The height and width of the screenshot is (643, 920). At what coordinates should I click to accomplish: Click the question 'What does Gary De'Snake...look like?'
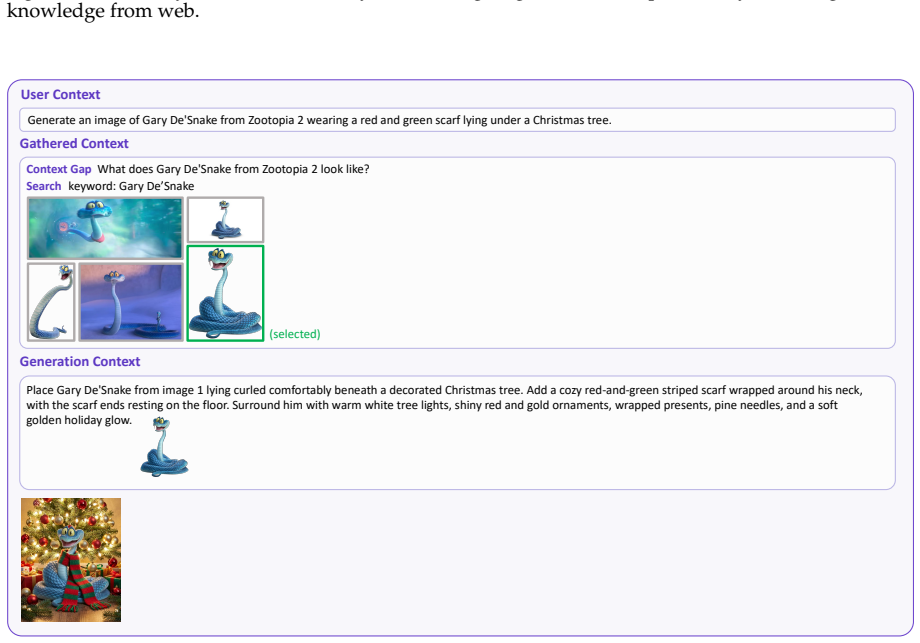click(x=233, y=169)
